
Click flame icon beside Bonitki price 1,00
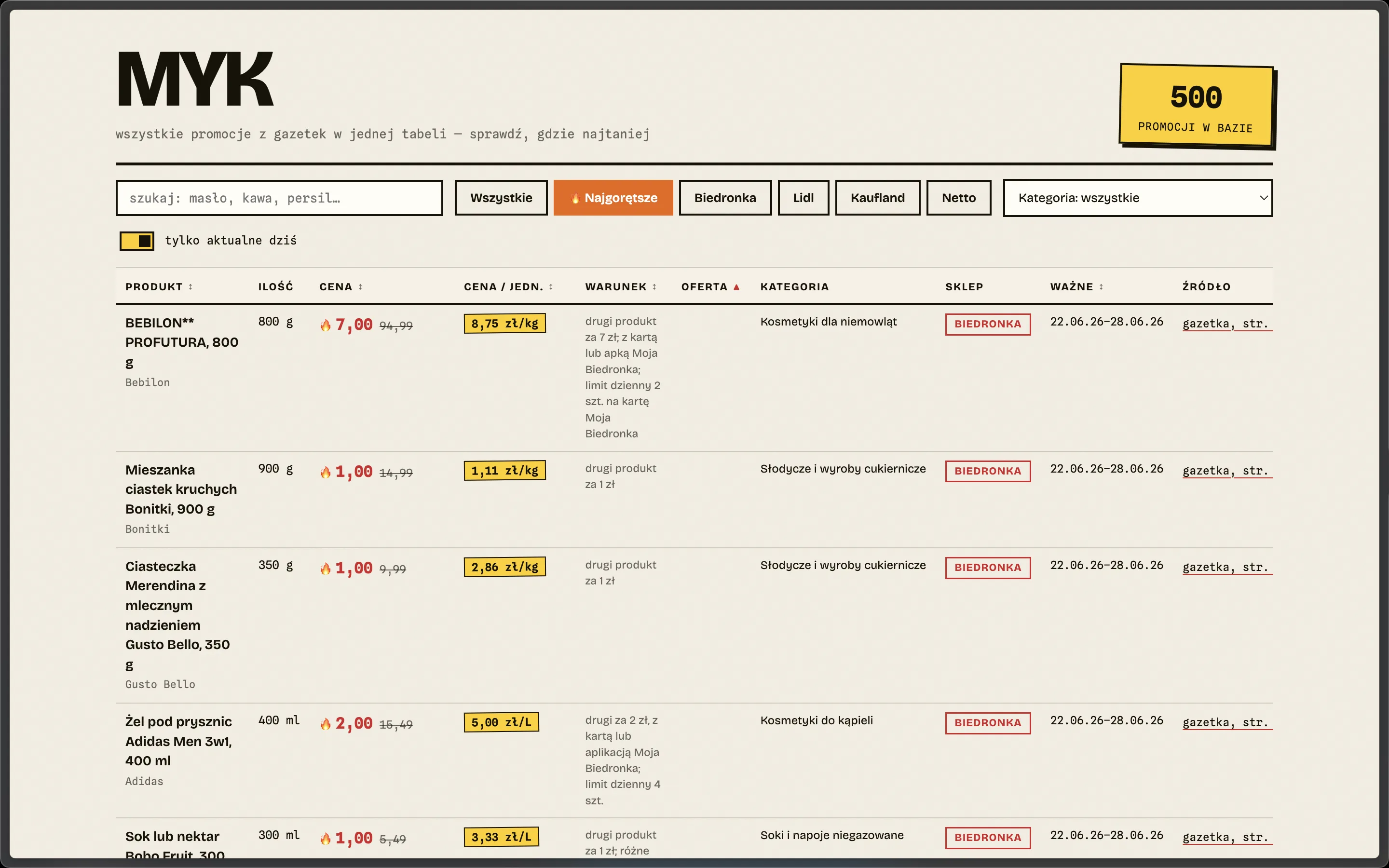pos(326,472)
